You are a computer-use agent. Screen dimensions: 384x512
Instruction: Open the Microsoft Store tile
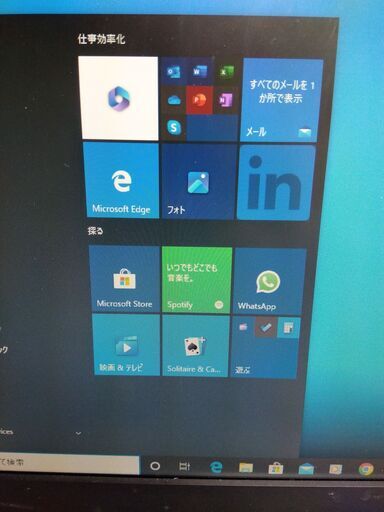click(124, 279)
